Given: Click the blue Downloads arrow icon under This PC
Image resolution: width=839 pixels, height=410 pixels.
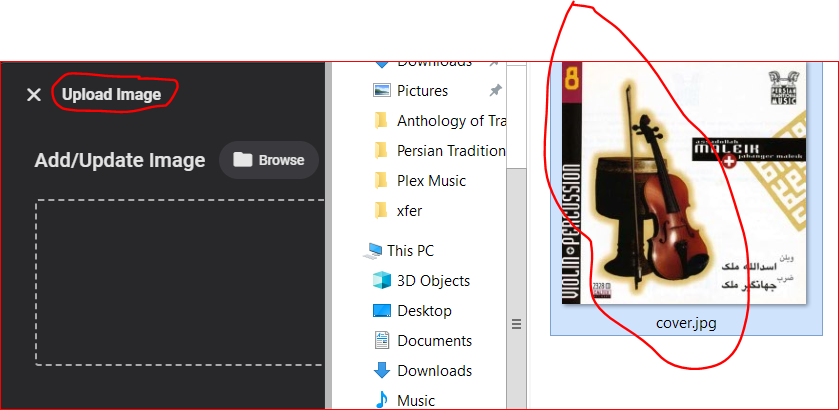Looking at the screenshot, I should click(382, 370).
